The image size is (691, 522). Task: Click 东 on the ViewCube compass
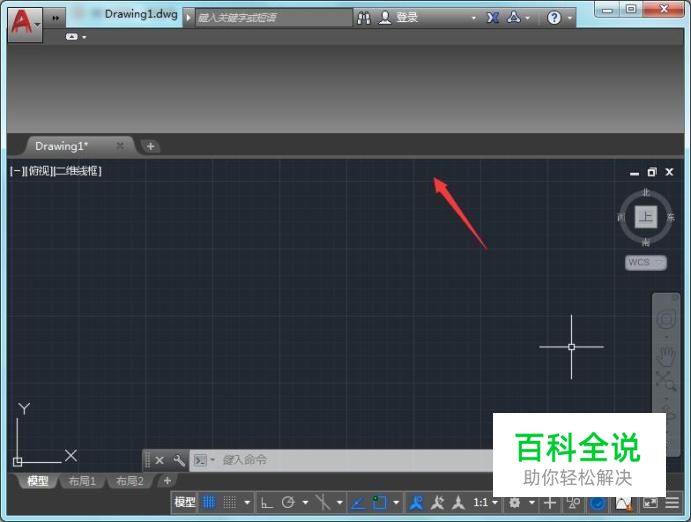tap(670, 217)
